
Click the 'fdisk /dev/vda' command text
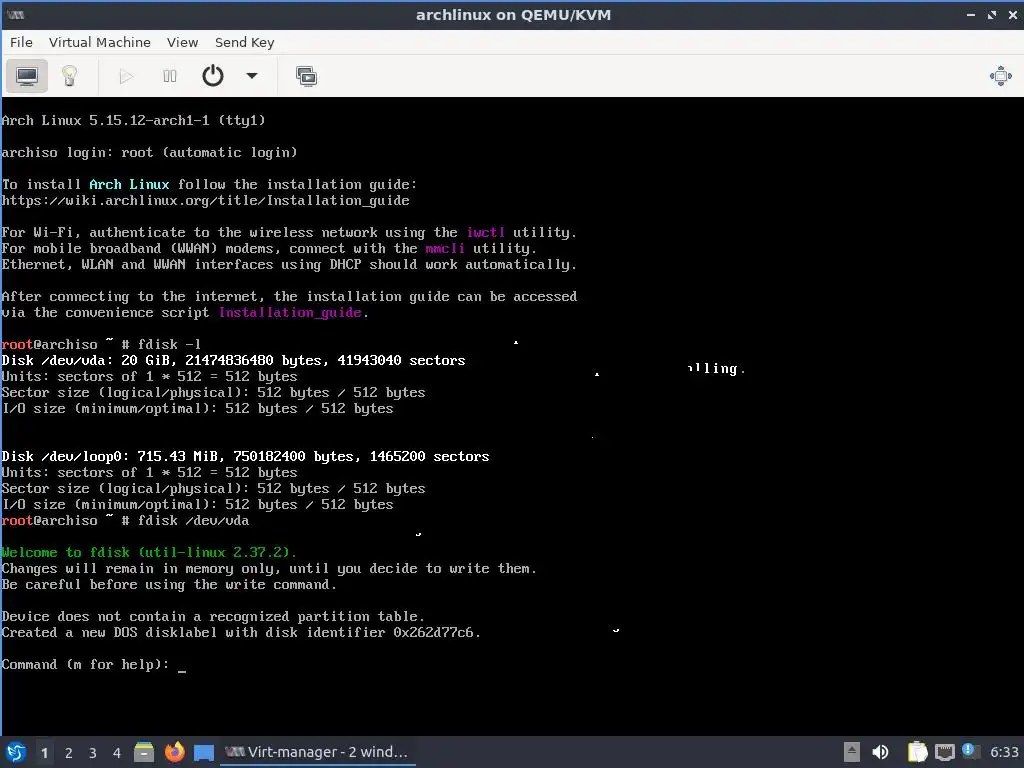coord(193,520)
